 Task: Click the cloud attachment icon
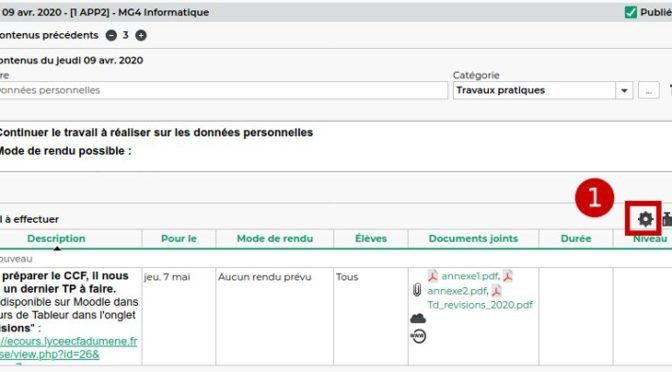(x=418, y=318)
